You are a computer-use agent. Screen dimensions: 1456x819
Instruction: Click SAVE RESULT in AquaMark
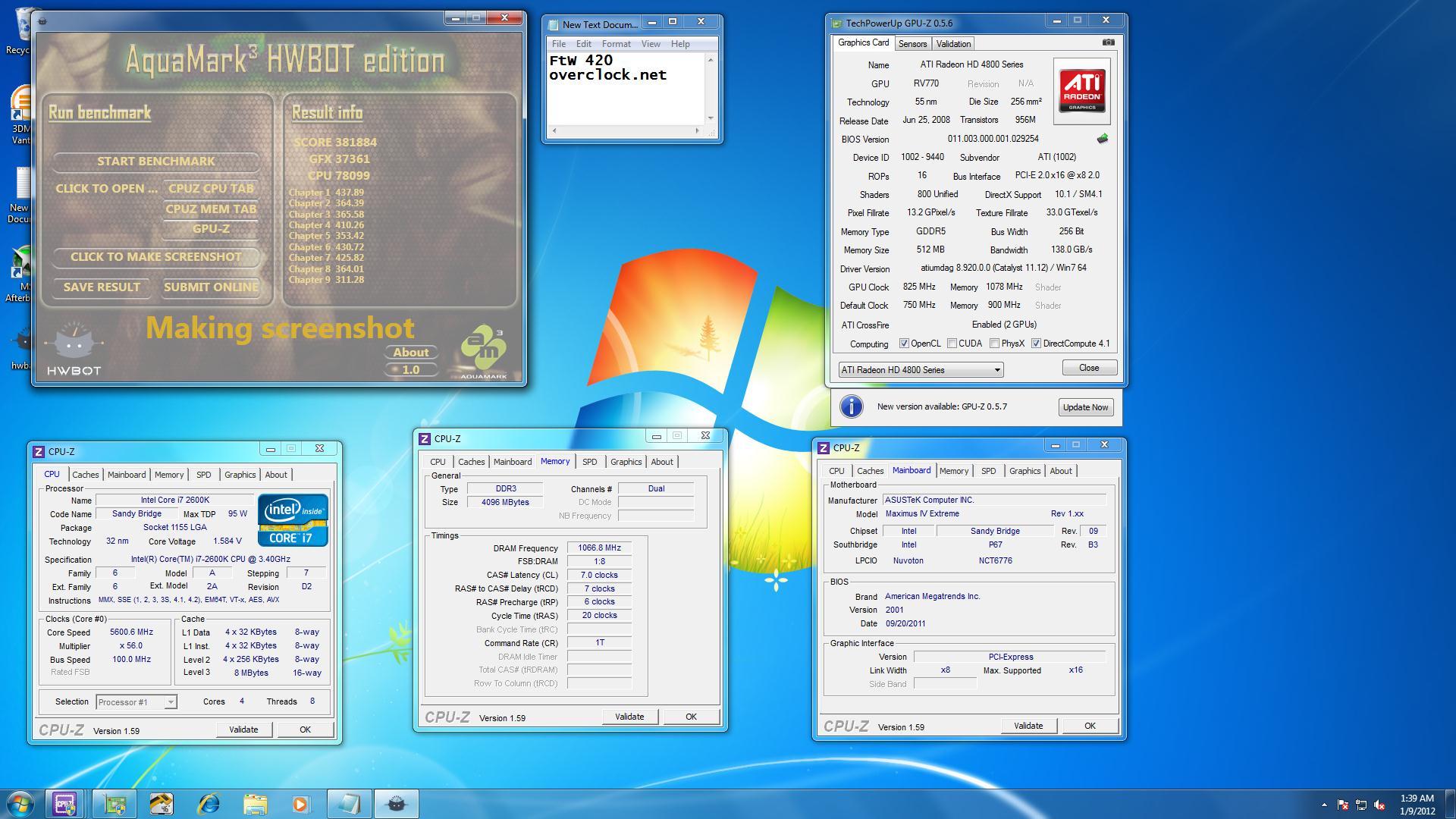click(x=102, y=287)
